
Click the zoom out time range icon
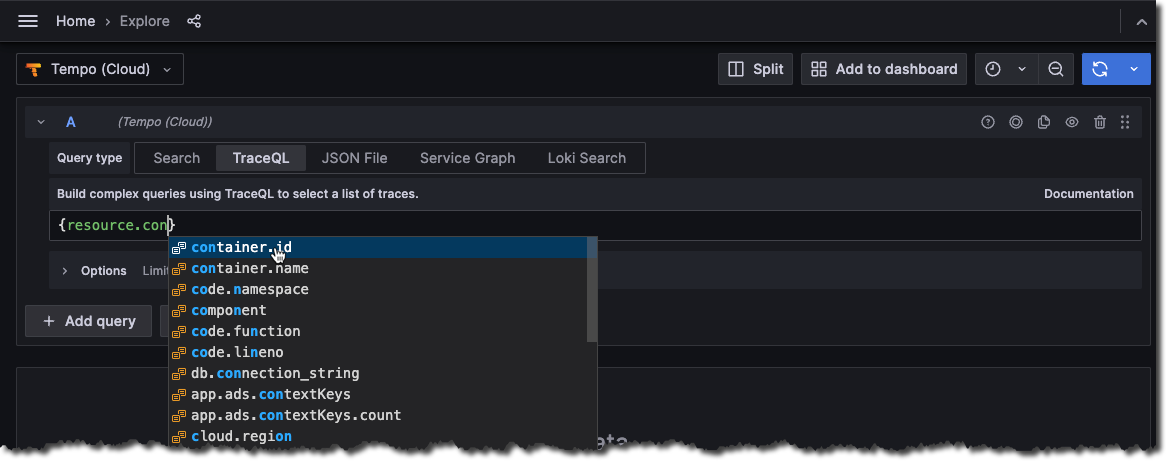tap(1056, 69)
